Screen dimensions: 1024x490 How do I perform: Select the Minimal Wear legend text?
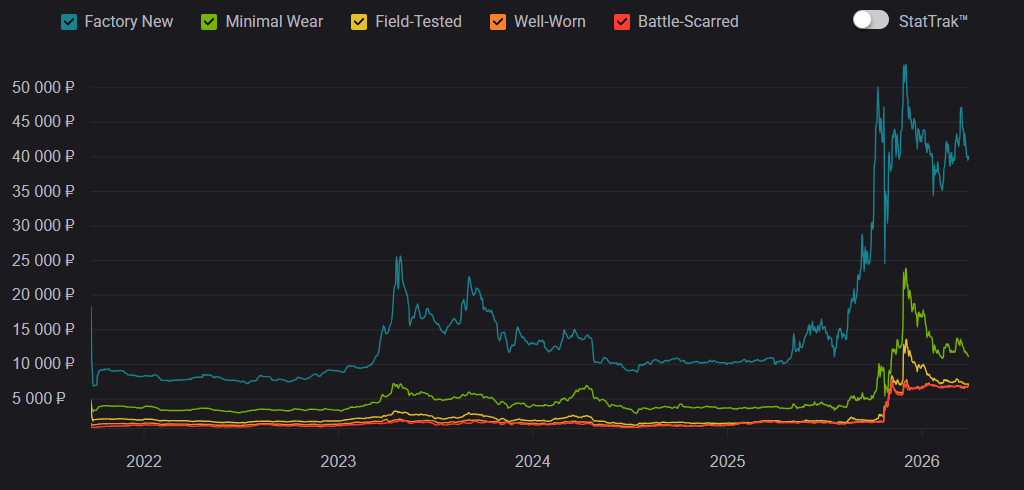273,21
